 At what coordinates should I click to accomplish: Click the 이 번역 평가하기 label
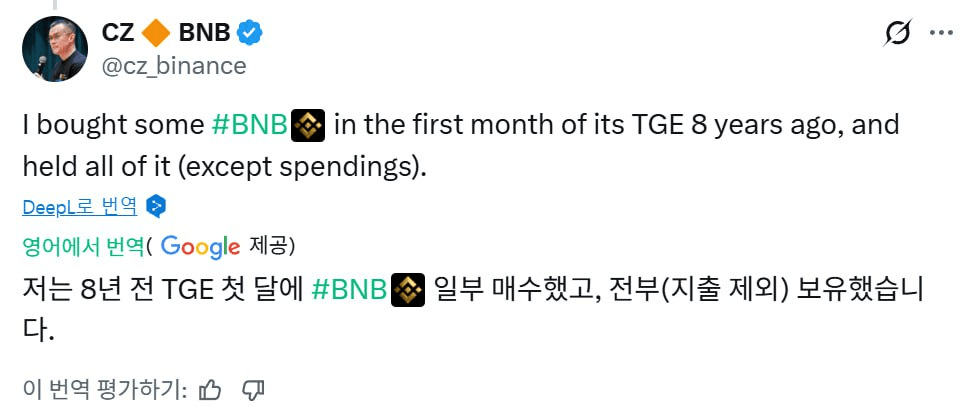[x=103, y=389]
